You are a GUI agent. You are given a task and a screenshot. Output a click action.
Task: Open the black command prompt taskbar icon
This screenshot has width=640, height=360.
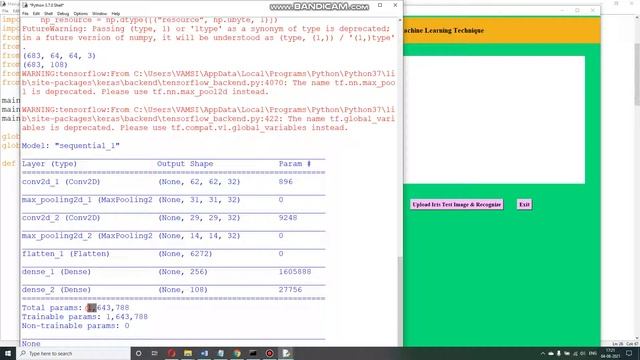tap(253, 353)
